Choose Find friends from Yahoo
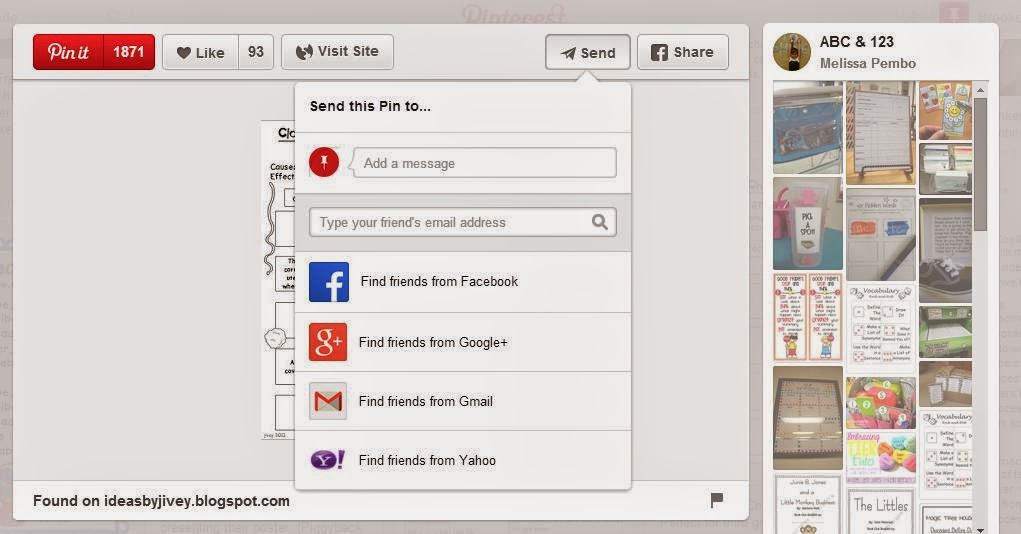The width and height of the screenshot is (1021, 534). (463, 460)
